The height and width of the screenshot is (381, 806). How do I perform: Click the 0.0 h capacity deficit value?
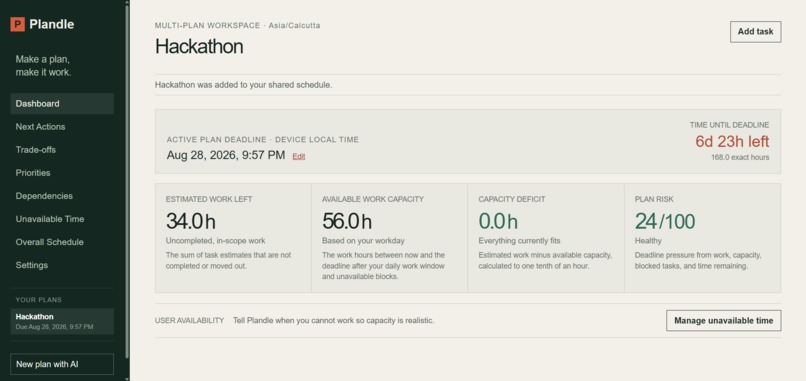coord(498,222)
